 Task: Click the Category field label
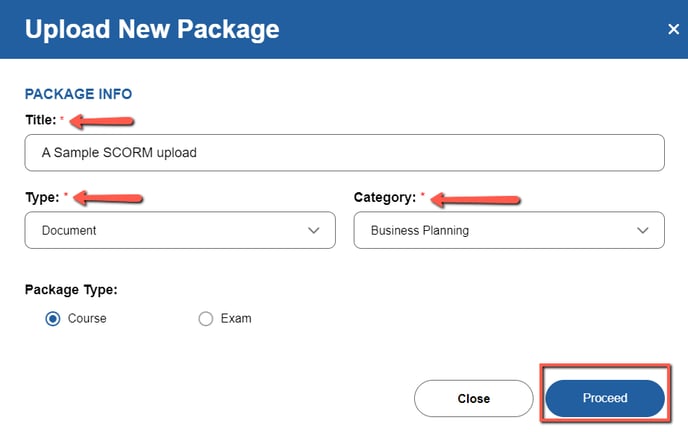[385, 197]
